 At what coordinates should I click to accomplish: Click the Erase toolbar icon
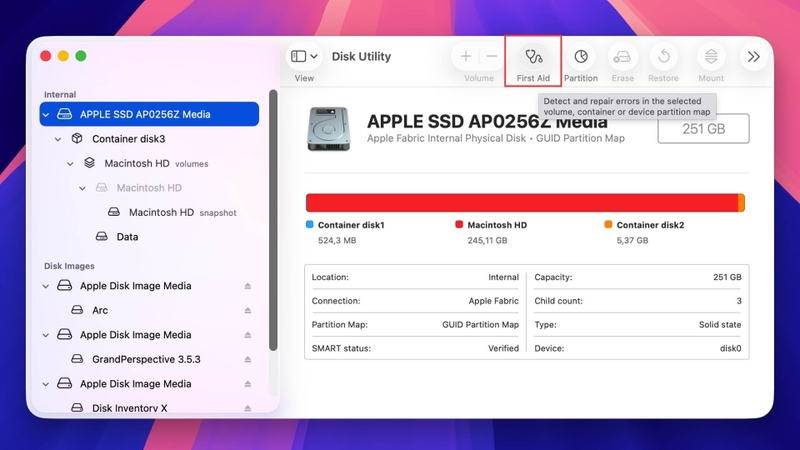pyautogui.click(x=622, y=57)
